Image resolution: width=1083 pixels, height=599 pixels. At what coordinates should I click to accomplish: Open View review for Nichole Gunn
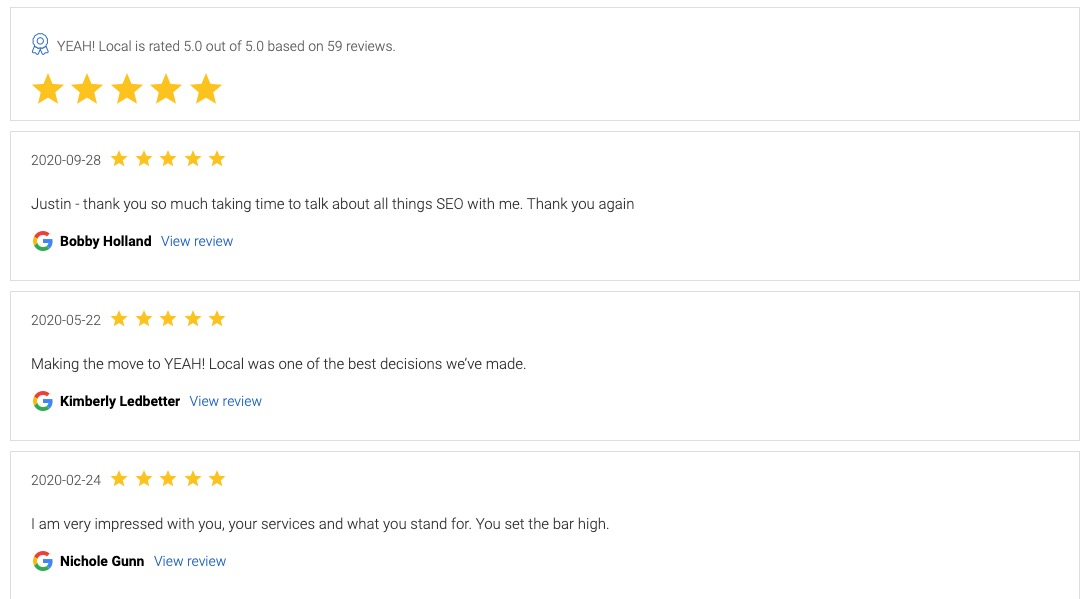point(189,561)
